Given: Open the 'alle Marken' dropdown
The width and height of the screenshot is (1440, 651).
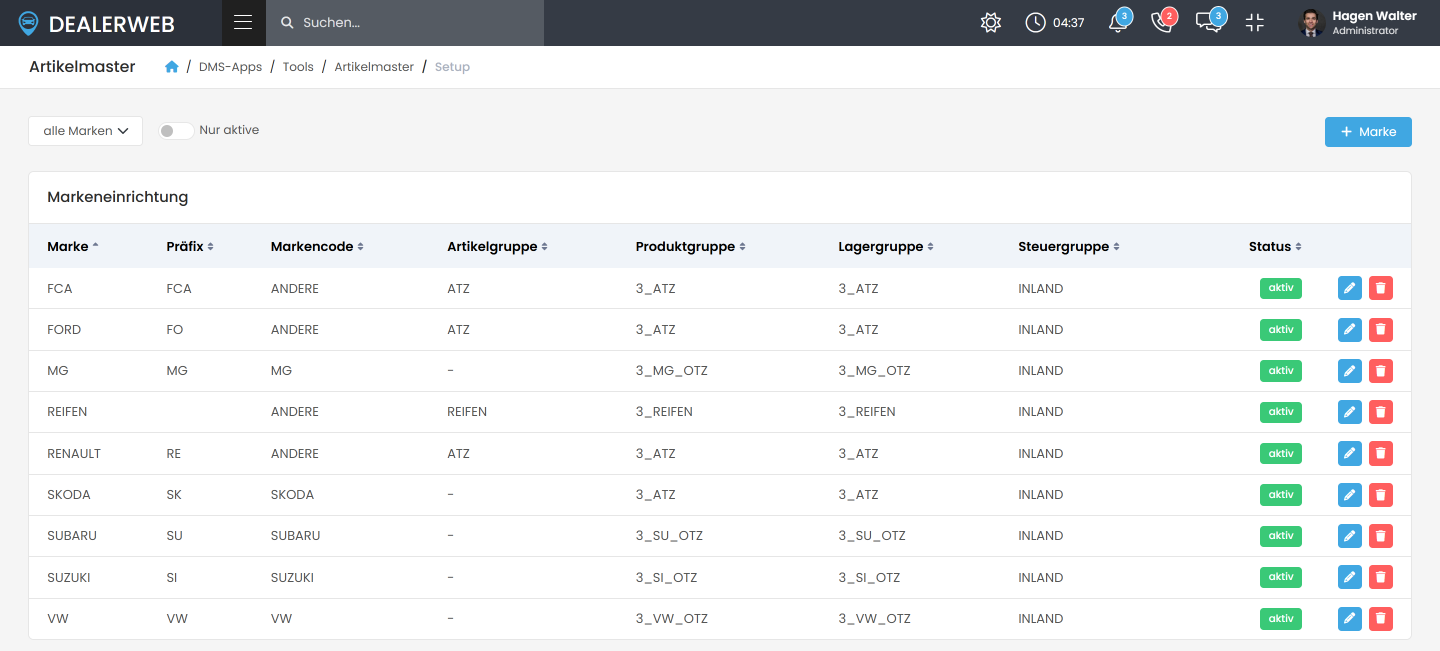Looking at the screenshot, I should point(86,131).
